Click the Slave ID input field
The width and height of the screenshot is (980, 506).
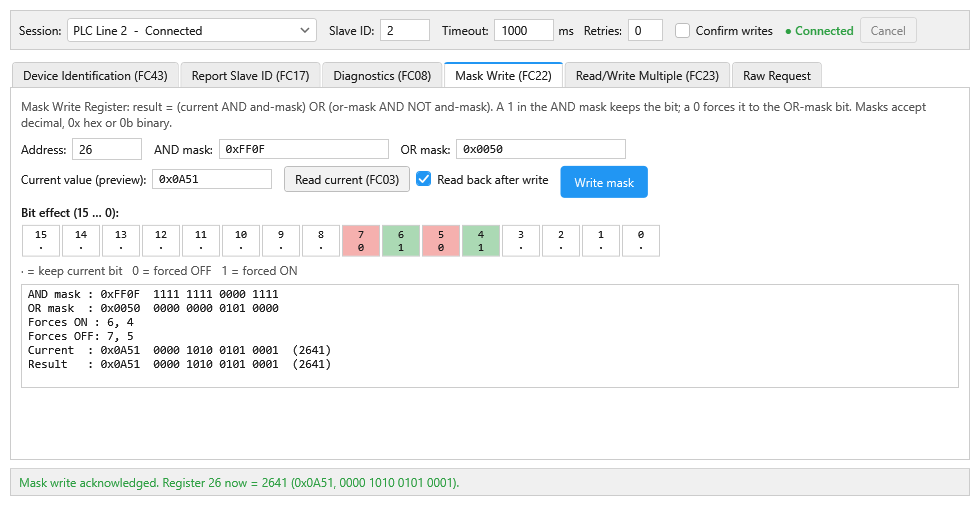404,31
